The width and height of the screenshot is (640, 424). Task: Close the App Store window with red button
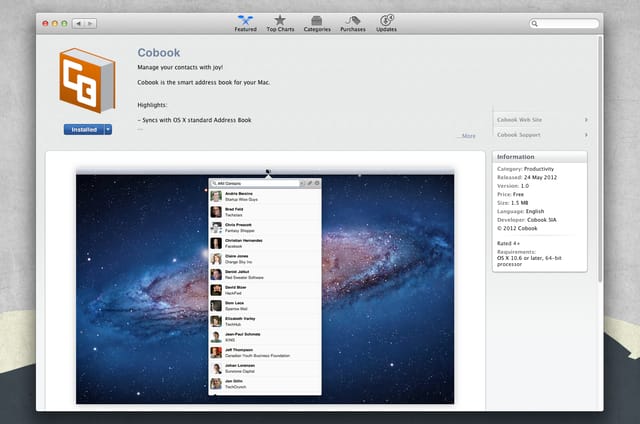point(45,24)
